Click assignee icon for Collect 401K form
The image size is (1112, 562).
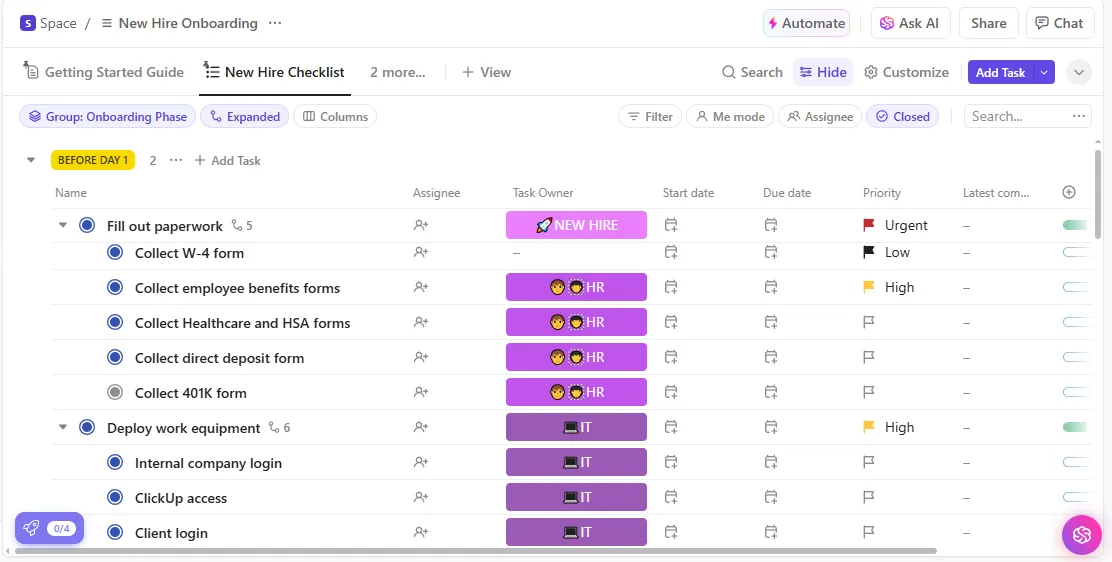coord(421,392)
